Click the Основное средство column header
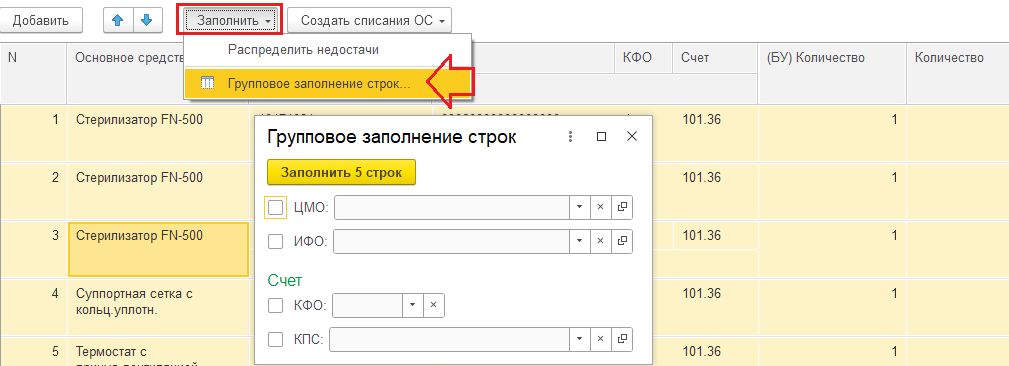The width and height of the screenshot is (1009, 366). (125, 73)
